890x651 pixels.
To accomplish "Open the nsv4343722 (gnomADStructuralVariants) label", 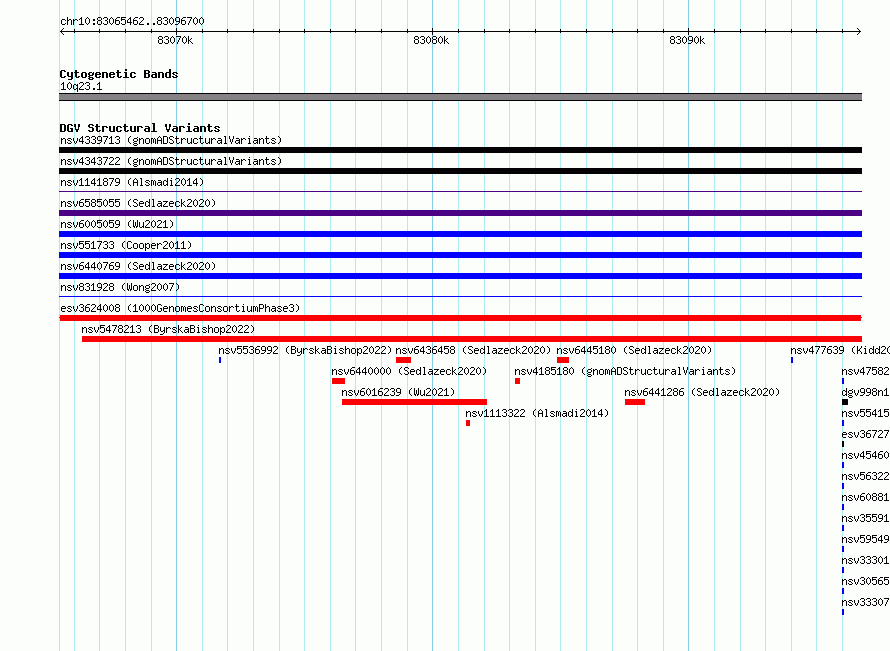I will (171, 161).
